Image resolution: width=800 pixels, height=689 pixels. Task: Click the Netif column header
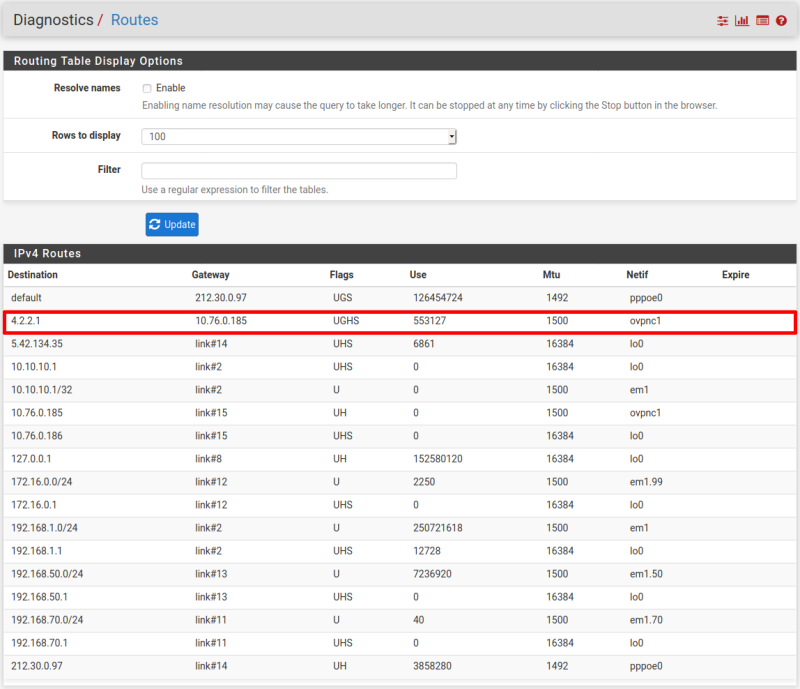[x=637, y=275]
